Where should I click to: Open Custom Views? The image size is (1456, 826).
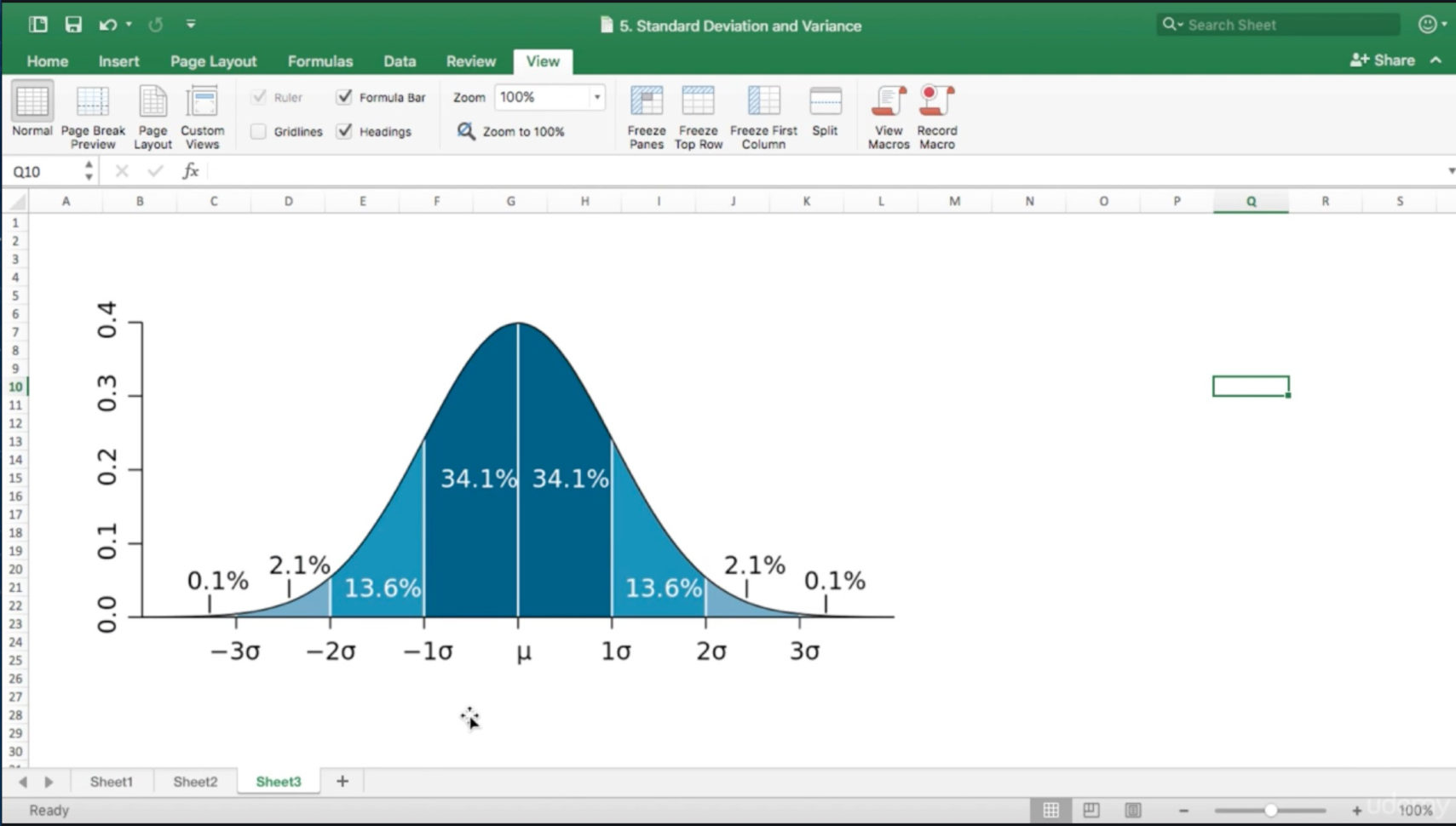click(203, 102)
